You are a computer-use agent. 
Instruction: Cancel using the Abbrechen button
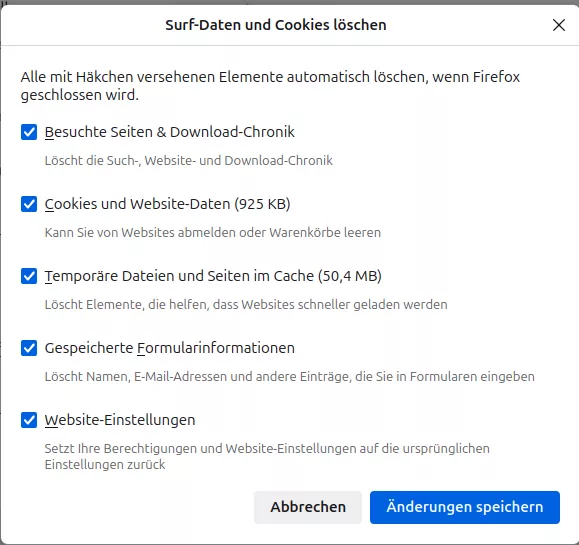[x=308, y=507]
